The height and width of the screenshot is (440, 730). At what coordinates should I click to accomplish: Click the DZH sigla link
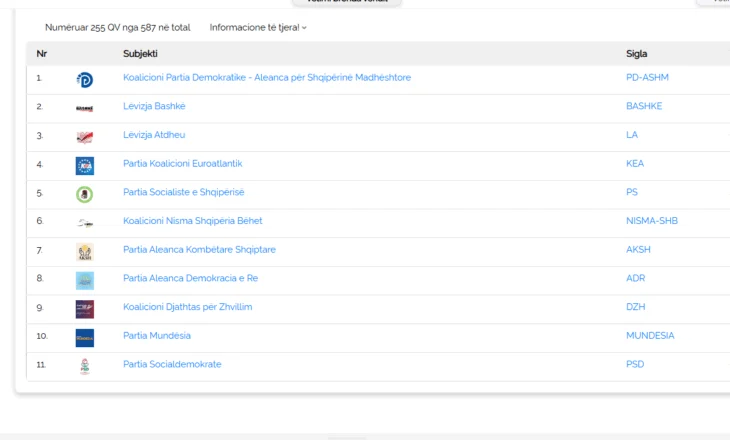click(x=635, y=307)
